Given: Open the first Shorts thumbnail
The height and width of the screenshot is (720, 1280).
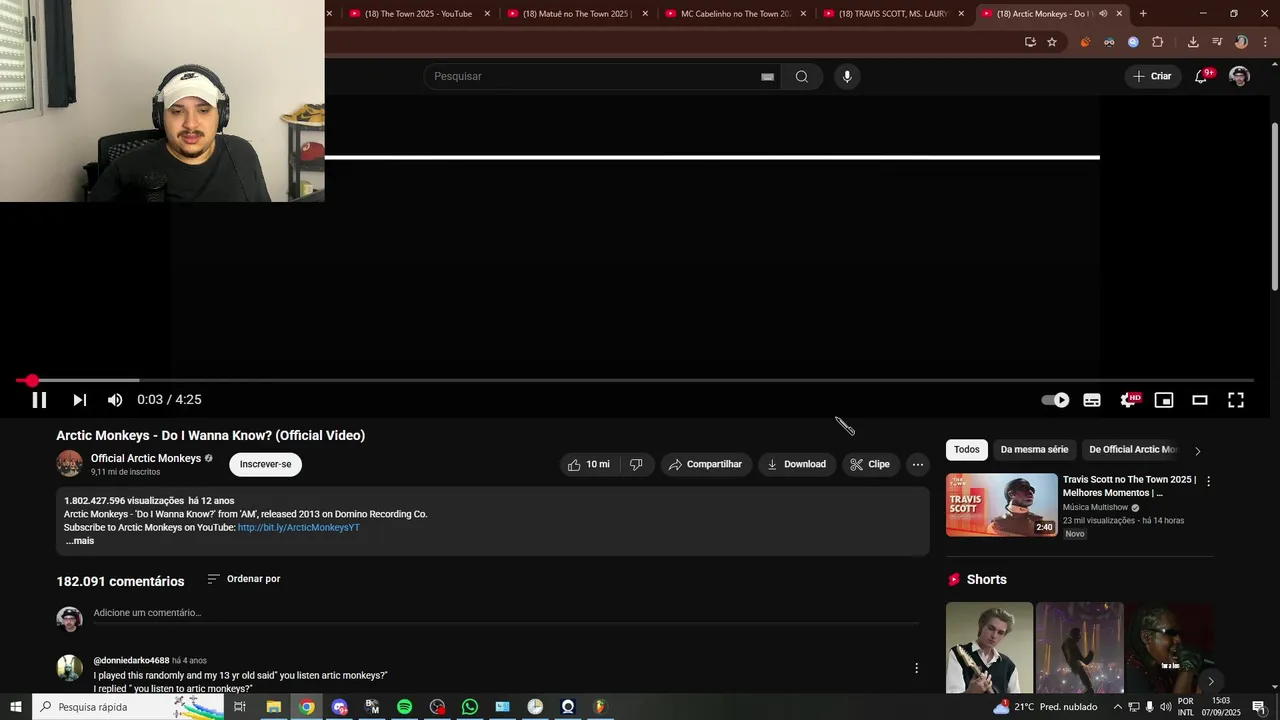Looking at the screenshot, I should point(989,647).
